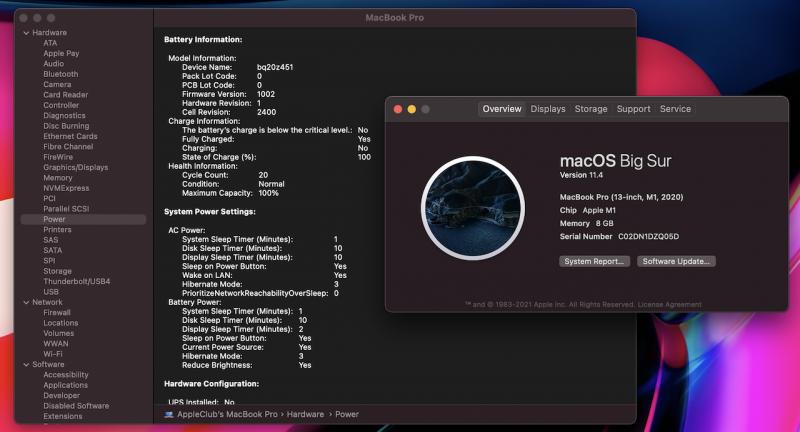
Task: Select Parallel SCSI in the sidebar
Action: 66,209
